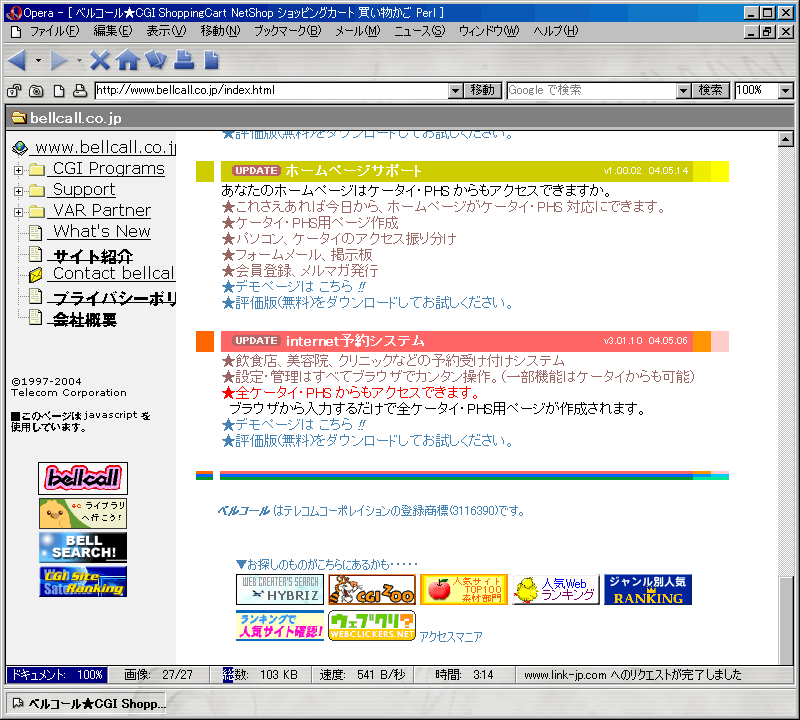This screenshot has width=800, height=720.
Task: Toggle the security padlock icon
Action: (x=14, y=91)
